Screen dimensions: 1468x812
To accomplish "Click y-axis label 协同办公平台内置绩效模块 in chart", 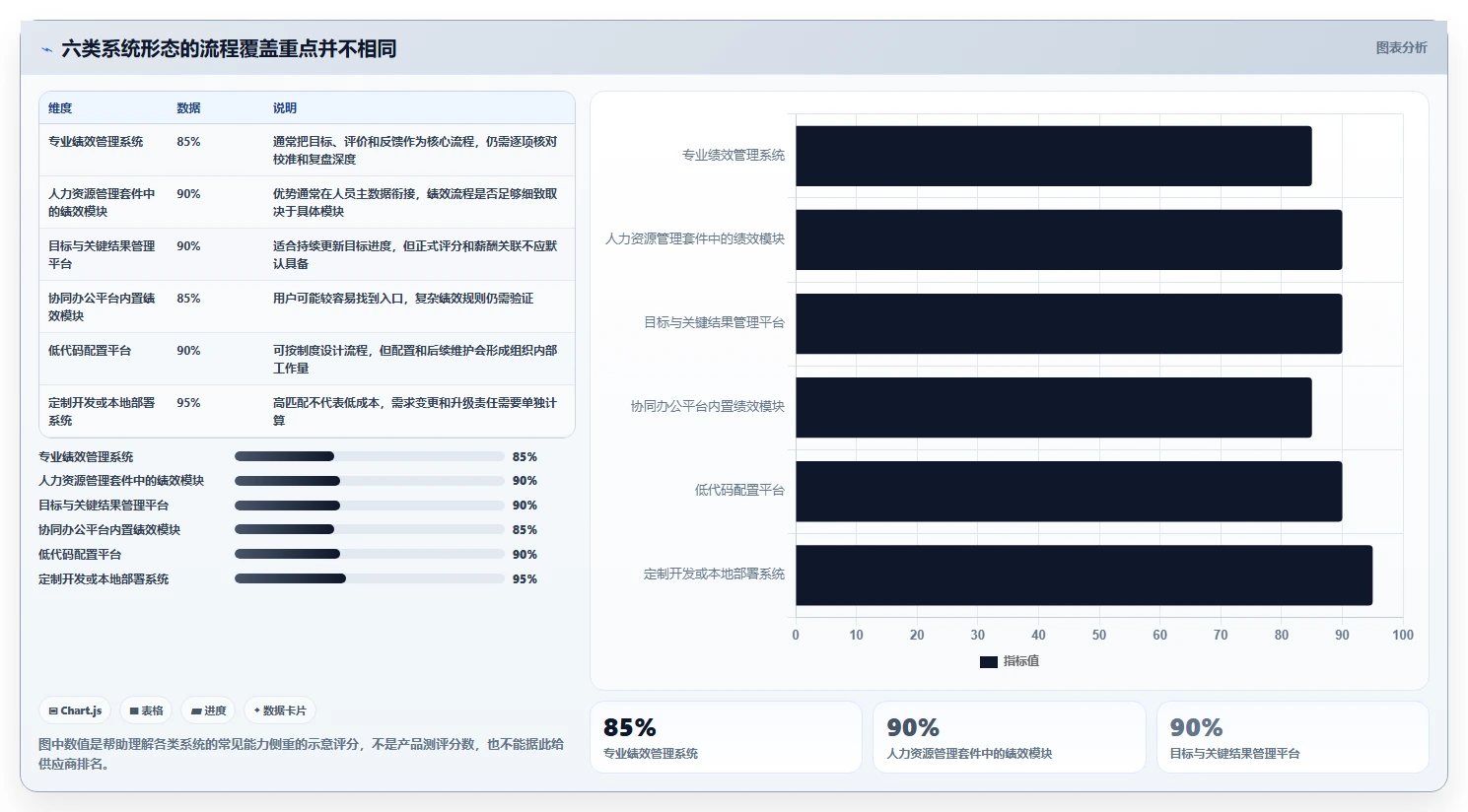I will point(708,406).
